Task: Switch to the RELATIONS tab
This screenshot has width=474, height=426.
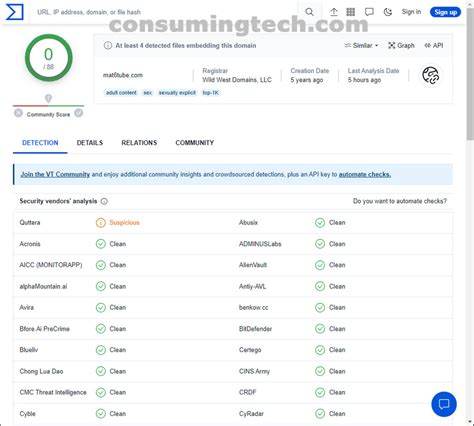Action: tap(139, 143)
